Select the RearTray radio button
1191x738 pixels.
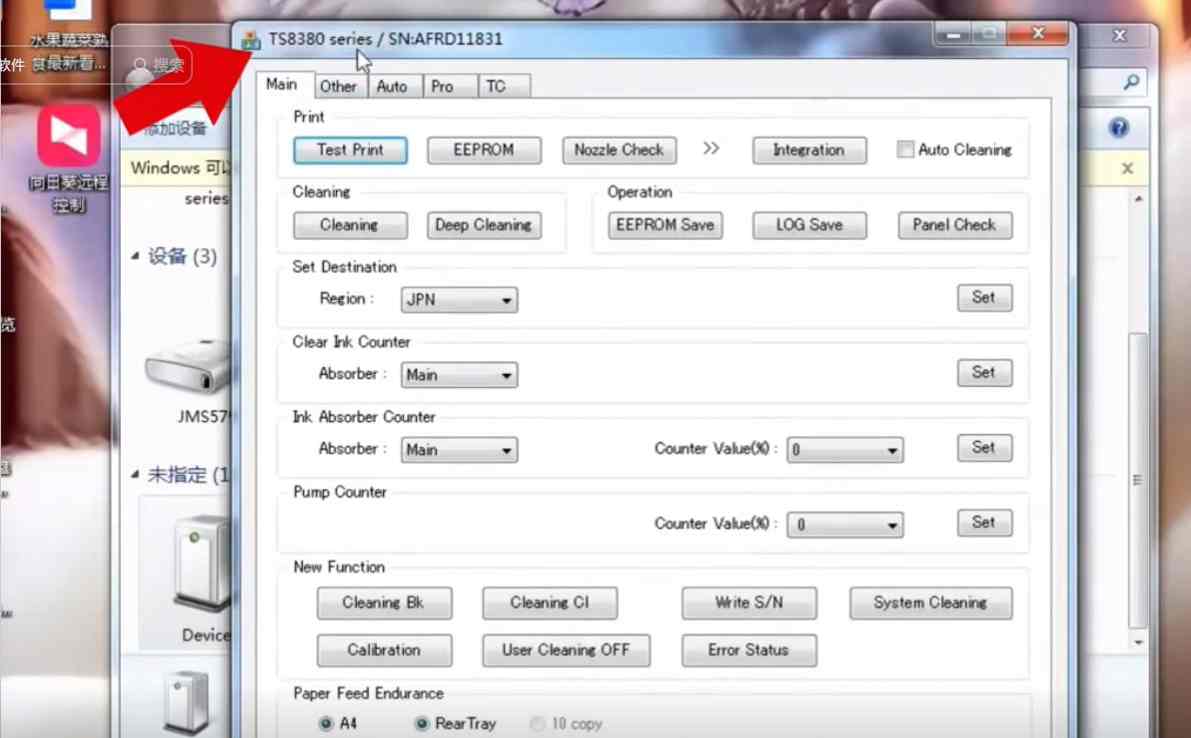(x=422, y=723)
